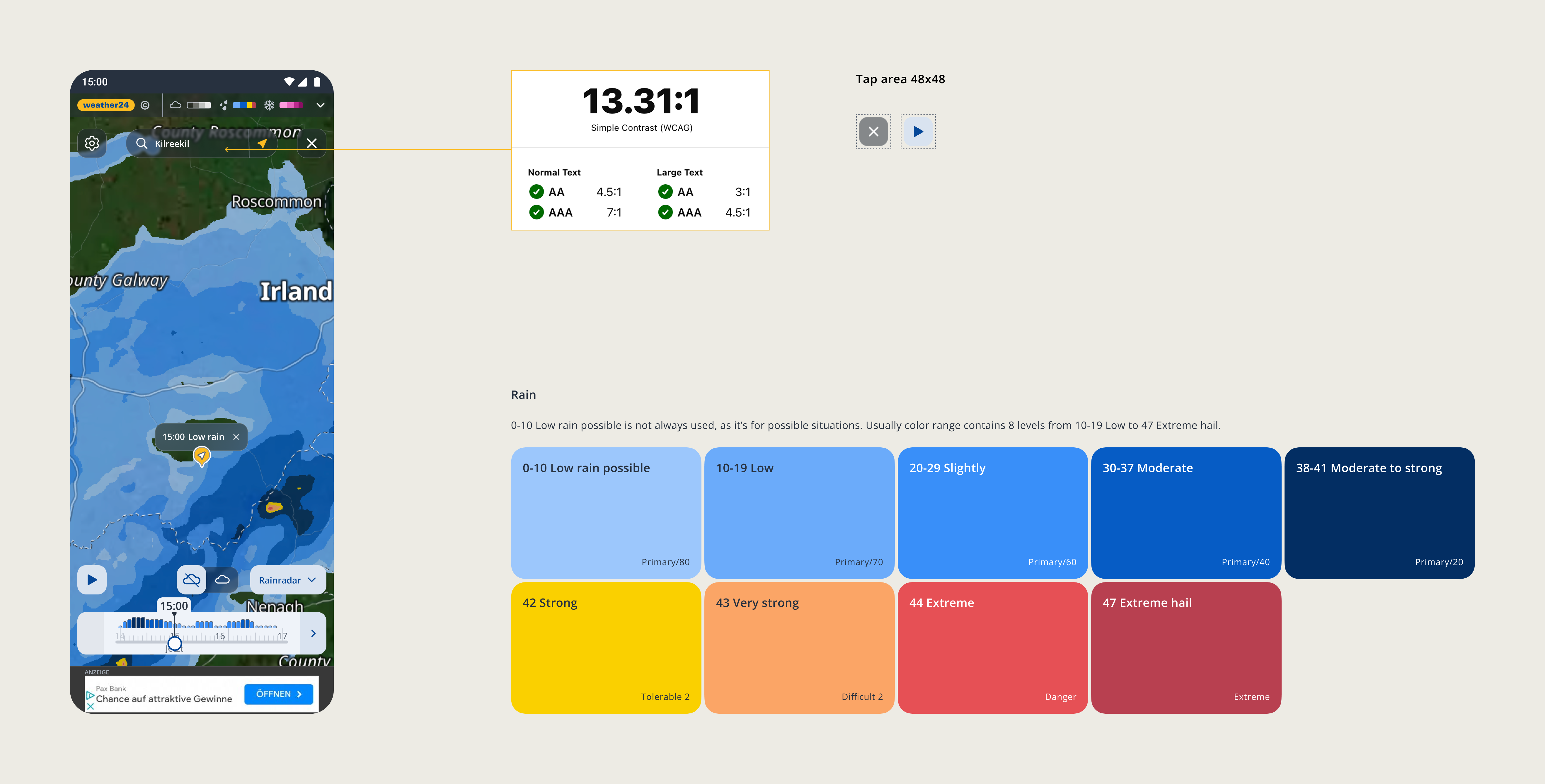This screenshot has width=1545, height=784.
Task: Play the radar animation in the phone
Action: (x=92, y=580)
